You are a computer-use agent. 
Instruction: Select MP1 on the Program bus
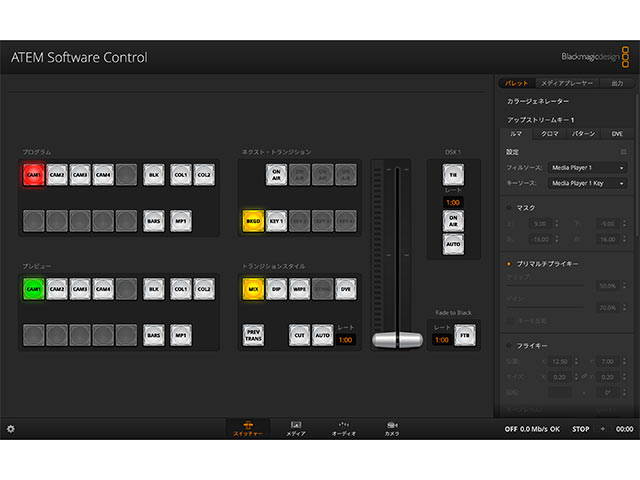pos(181,221)
